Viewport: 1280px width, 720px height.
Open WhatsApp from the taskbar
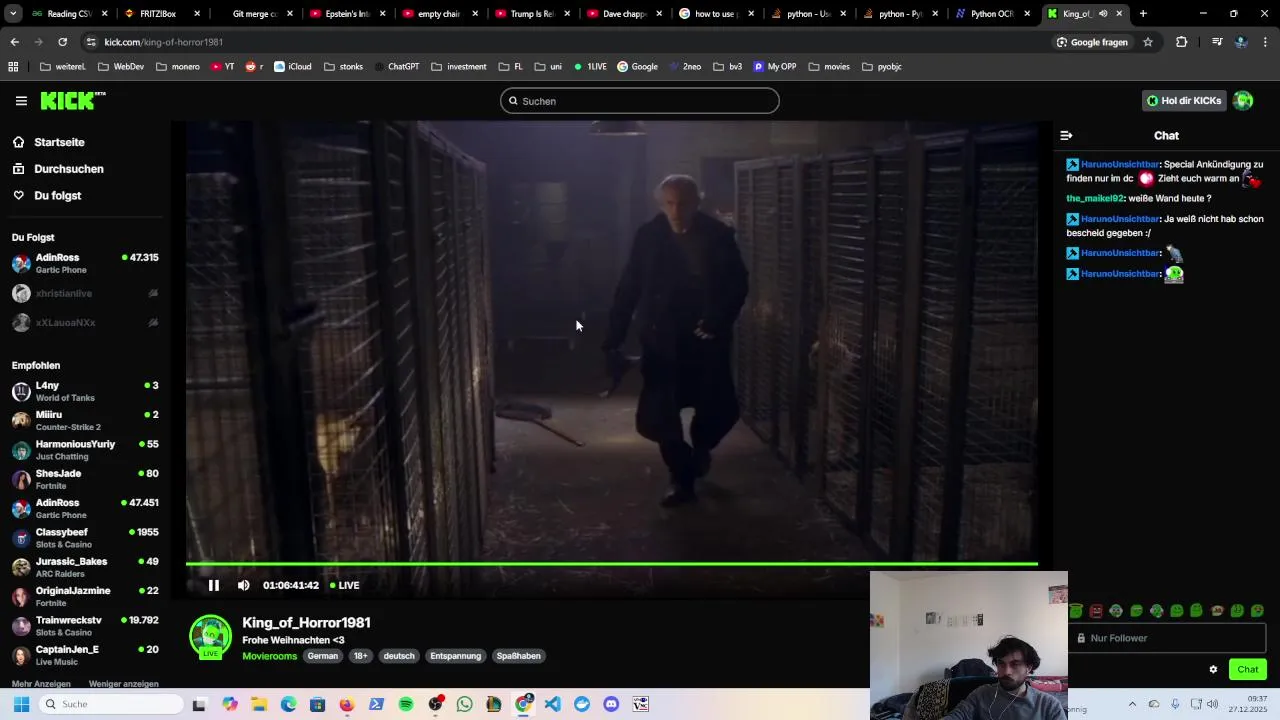point(464,704)
